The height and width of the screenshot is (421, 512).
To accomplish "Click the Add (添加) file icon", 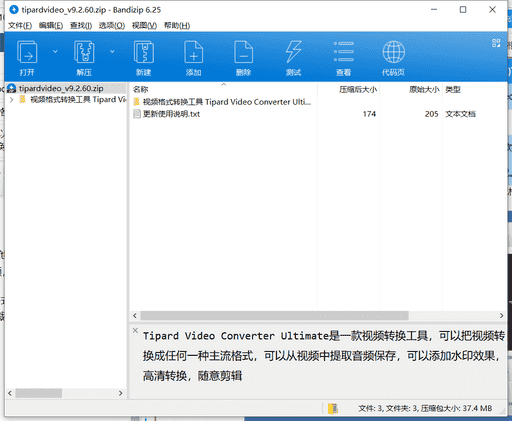I will click(194, 52).
